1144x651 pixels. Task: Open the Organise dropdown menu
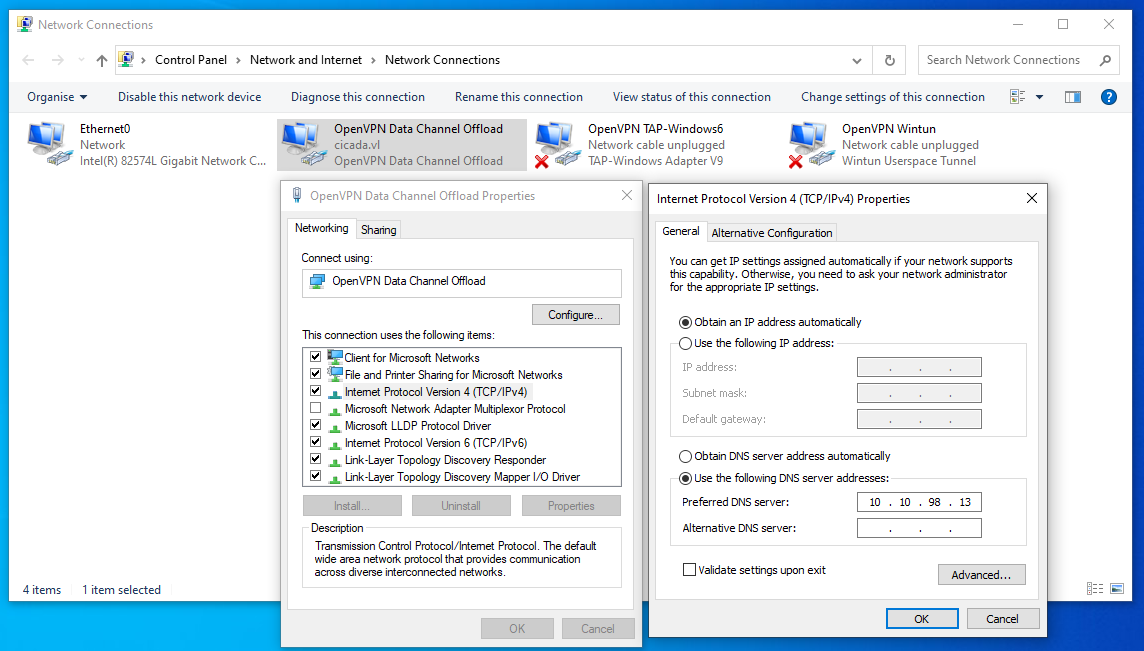coord(58,97)
